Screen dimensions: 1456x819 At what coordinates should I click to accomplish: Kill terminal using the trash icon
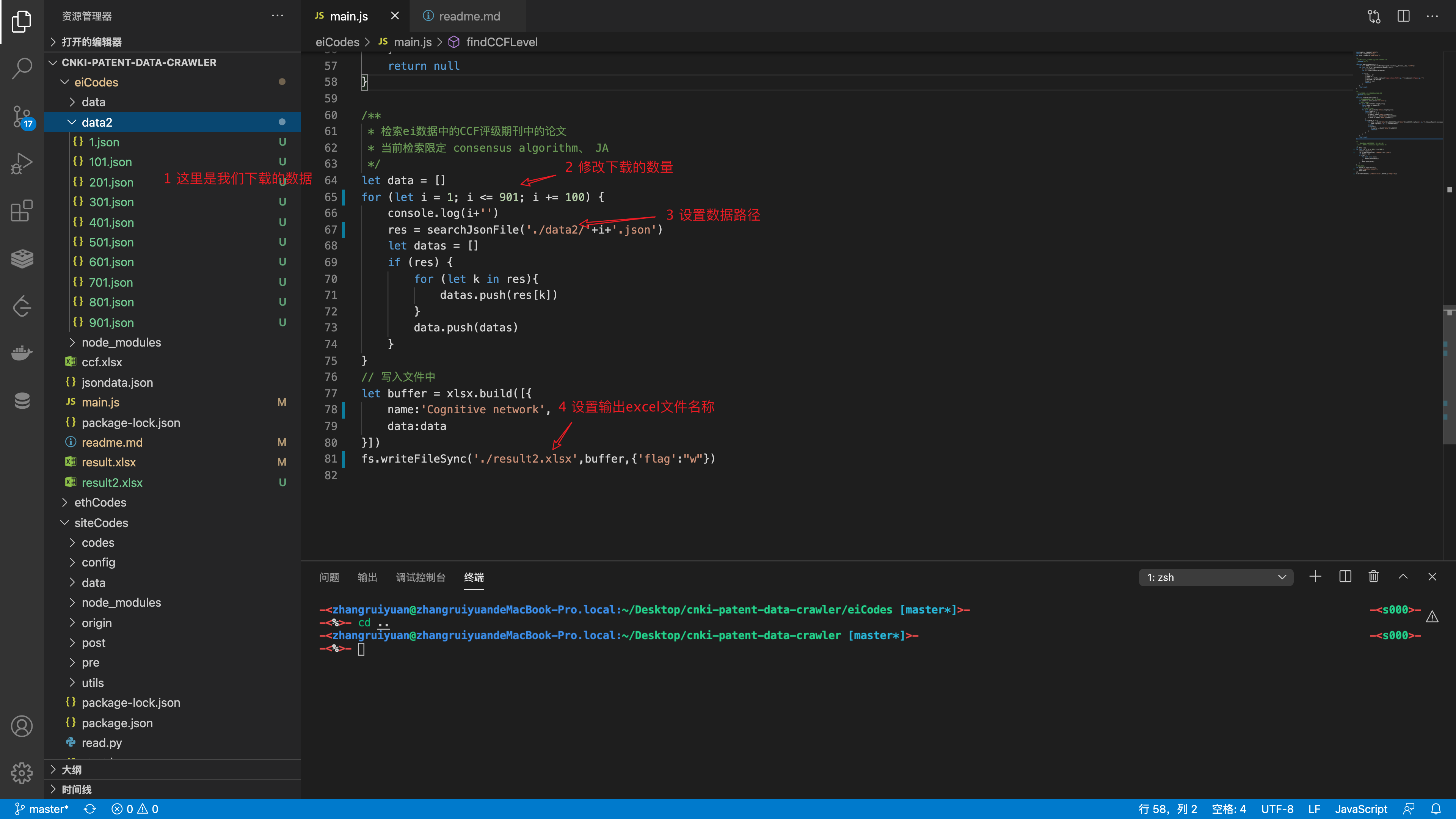click(1373, 576)
